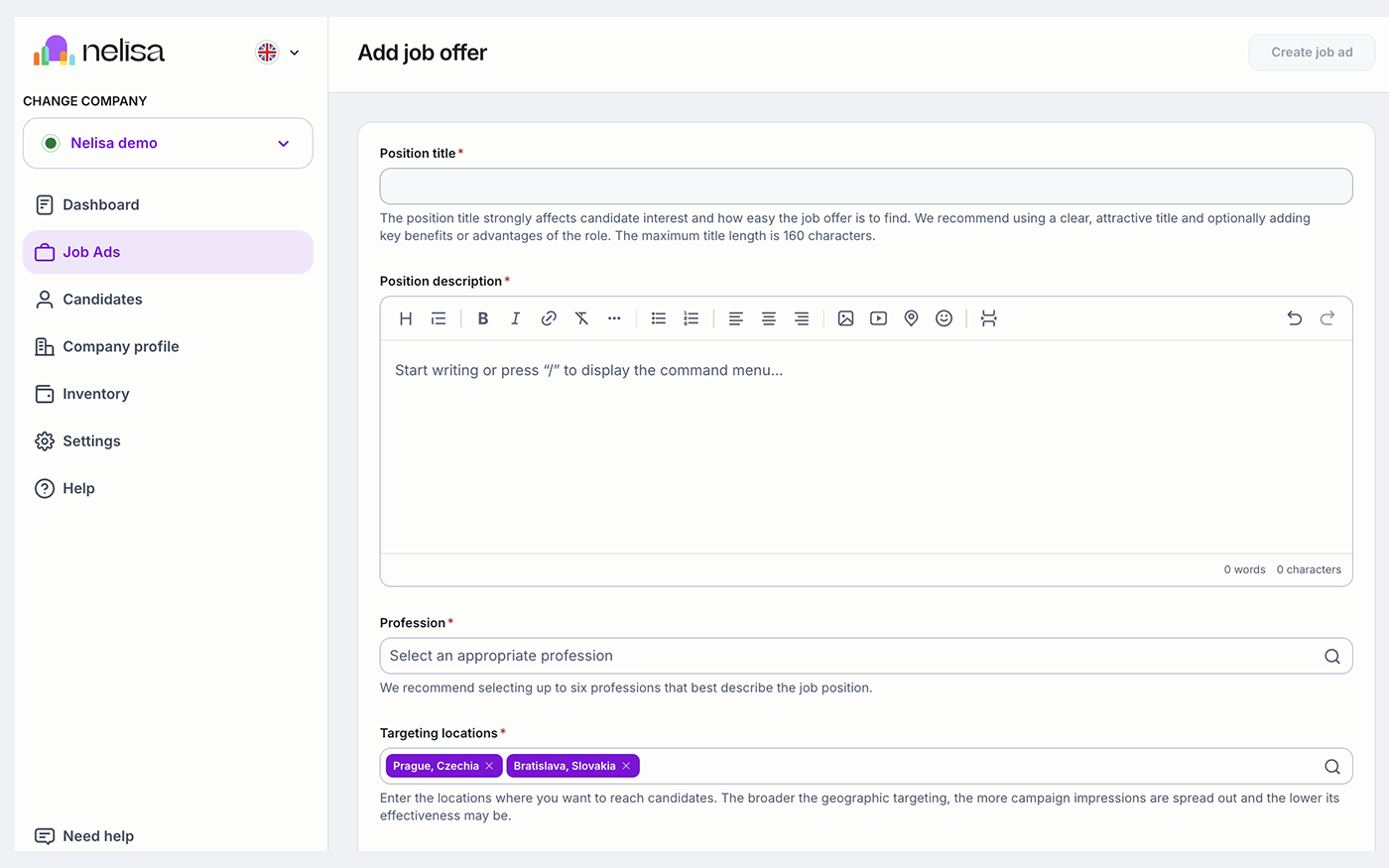Clear formatting in the editor
Screen dimensions: 1389x868
point(581,318)
